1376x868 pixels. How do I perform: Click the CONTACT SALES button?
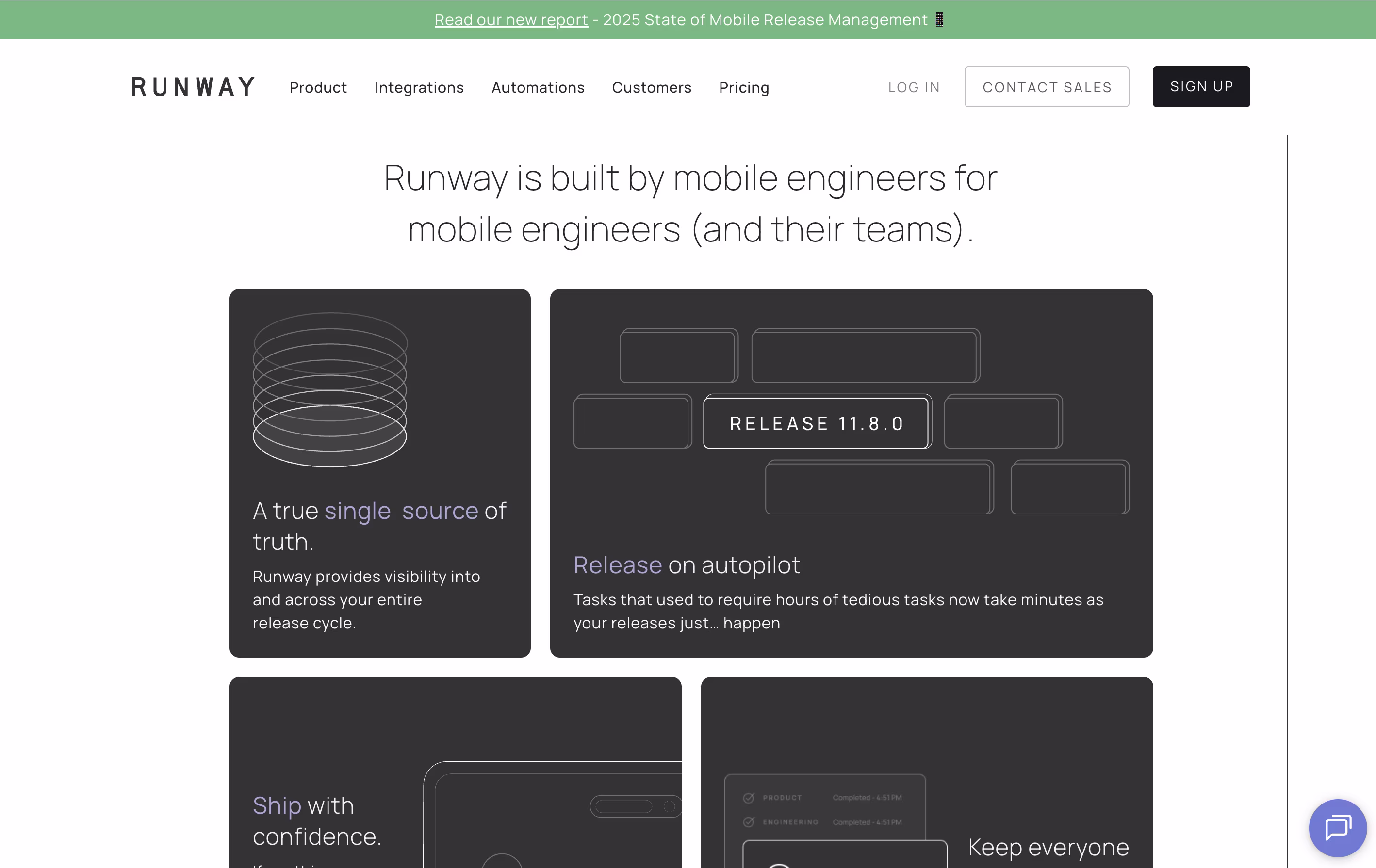[1047, 87]
